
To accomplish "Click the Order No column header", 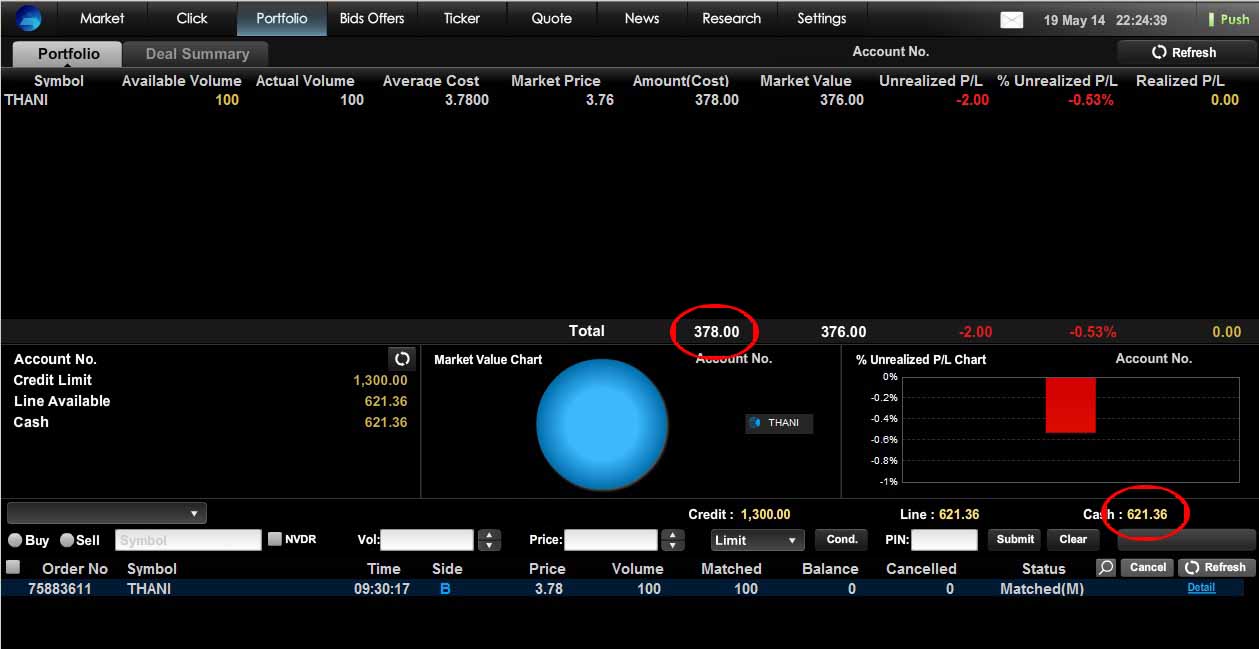I will (75, 568).
